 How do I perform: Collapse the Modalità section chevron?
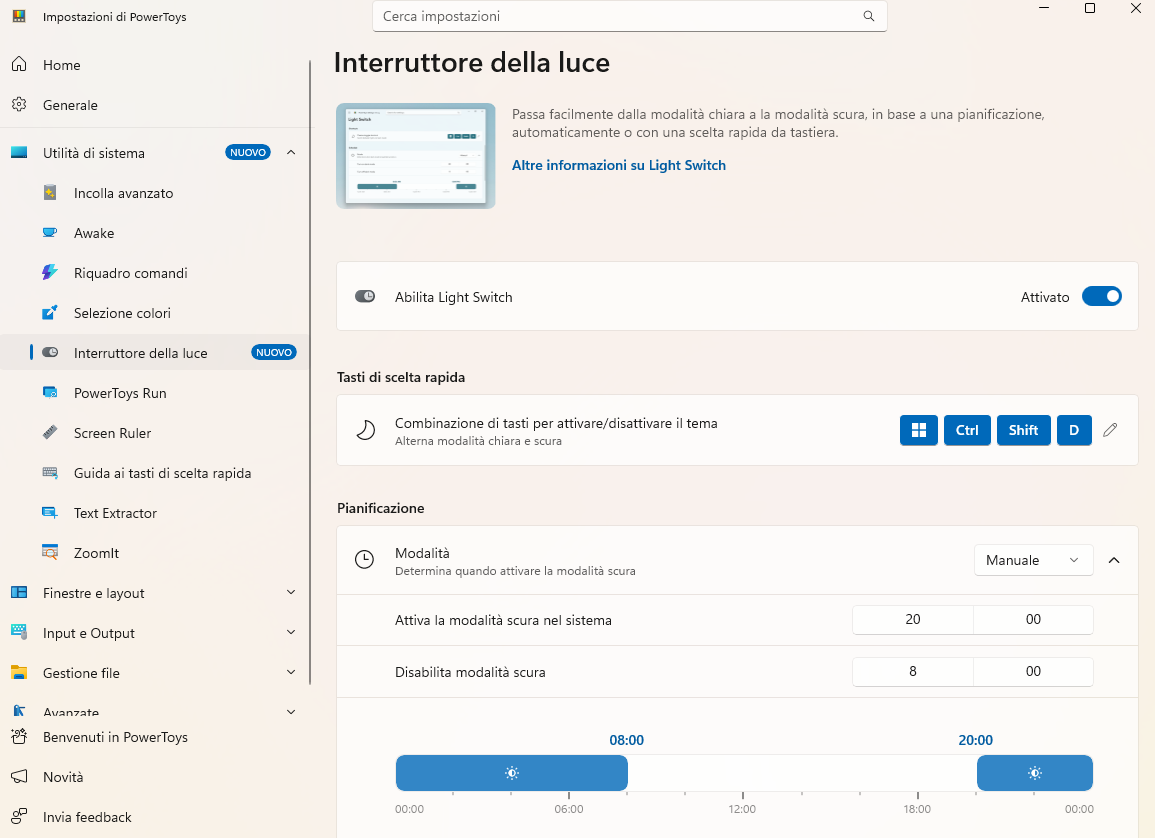pyautogui.click(x=1114, y=561)
